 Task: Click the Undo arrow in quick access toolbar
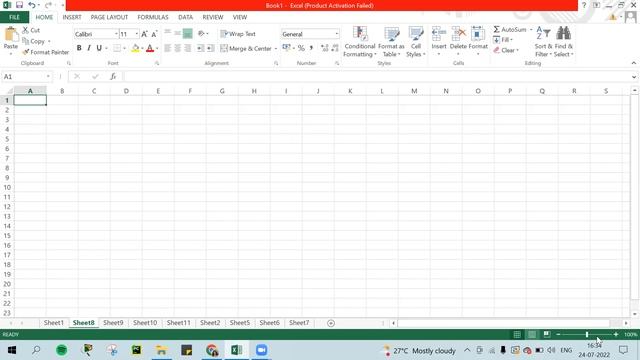pyautogui.click(x=31, y=5)
